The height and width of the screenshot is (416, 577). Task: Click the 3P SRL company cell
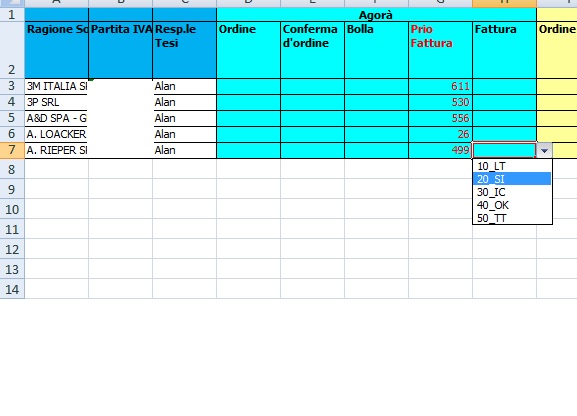point(57,102)
